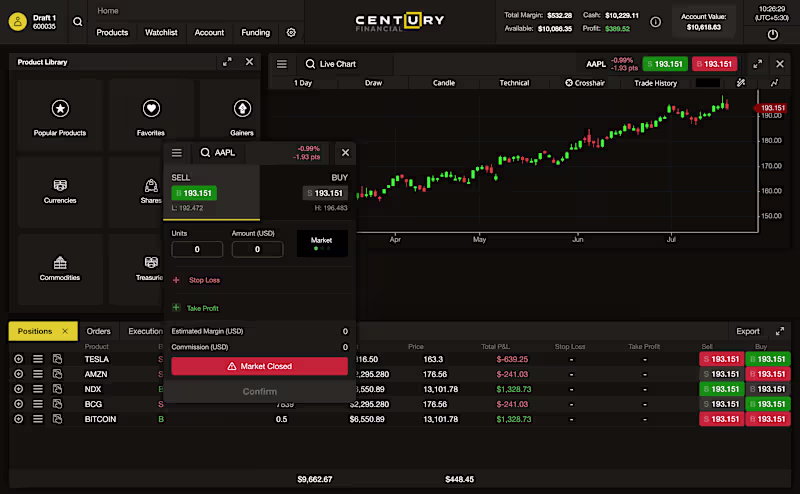
Task: Open the BITCOIN row menu icon
Action: (38, 419)
